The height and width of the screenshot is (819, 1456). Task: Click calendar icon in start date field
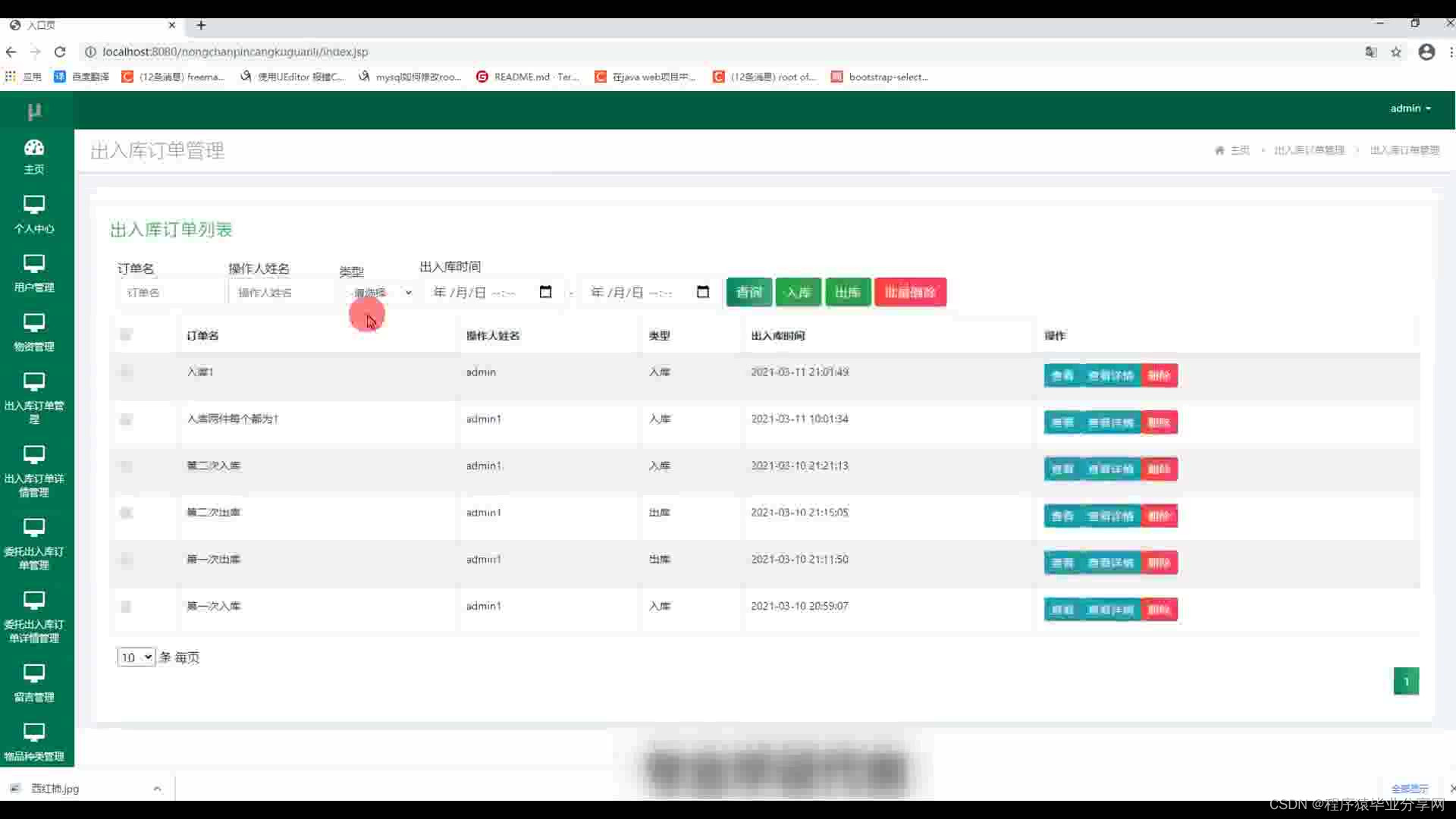(x=545, y=292)
